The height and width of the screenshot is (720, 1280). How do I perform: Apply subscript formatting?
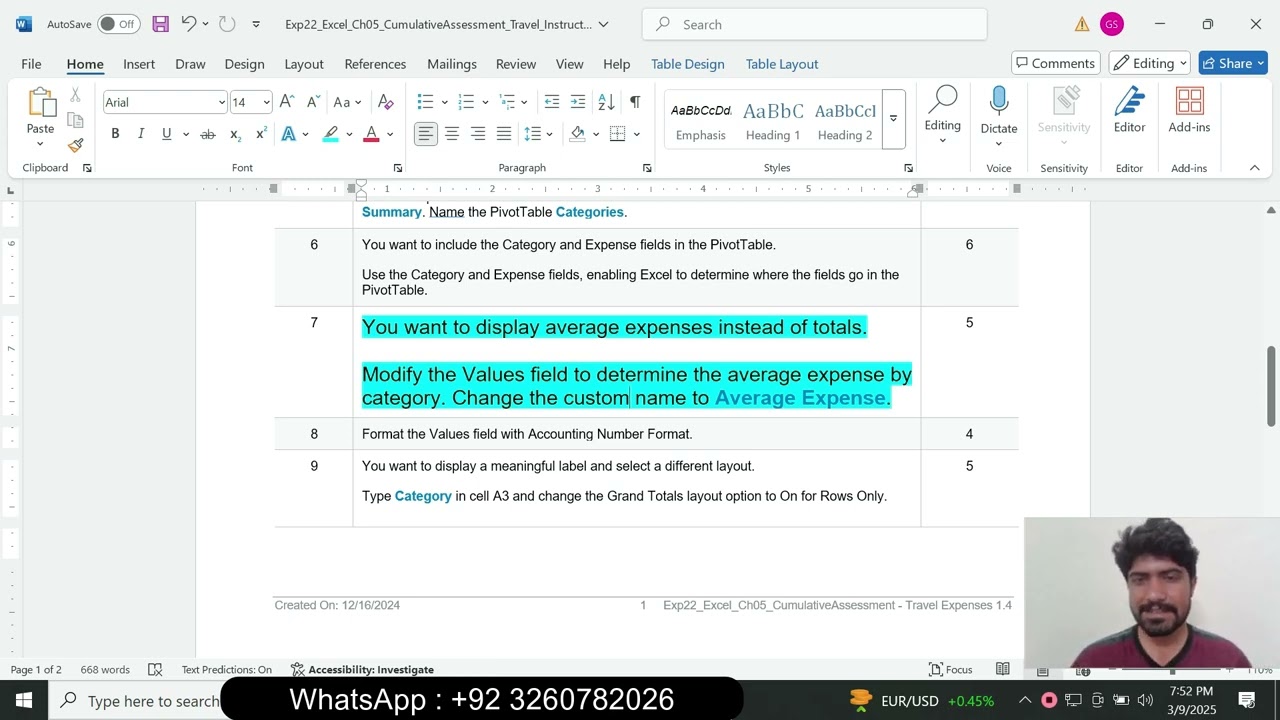235,134
